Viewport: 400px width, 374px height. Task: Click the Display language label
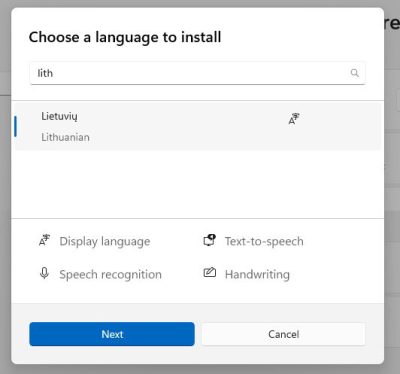coord(105,241)
